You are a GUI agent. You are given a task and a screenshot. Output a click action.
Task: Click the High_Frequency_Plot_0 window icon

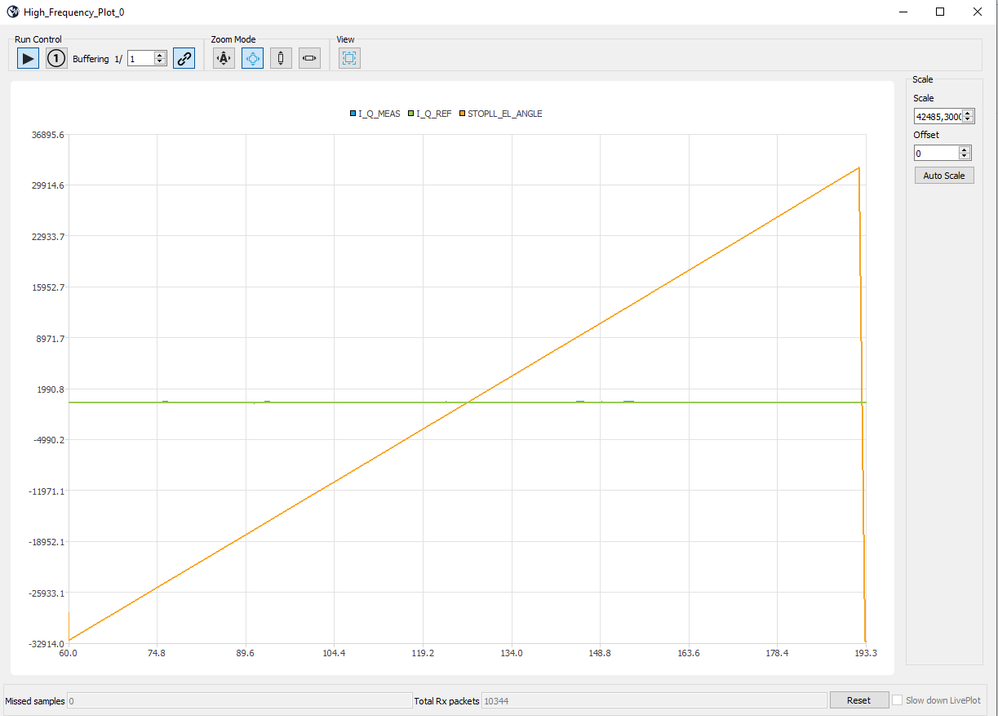[13, 11]
